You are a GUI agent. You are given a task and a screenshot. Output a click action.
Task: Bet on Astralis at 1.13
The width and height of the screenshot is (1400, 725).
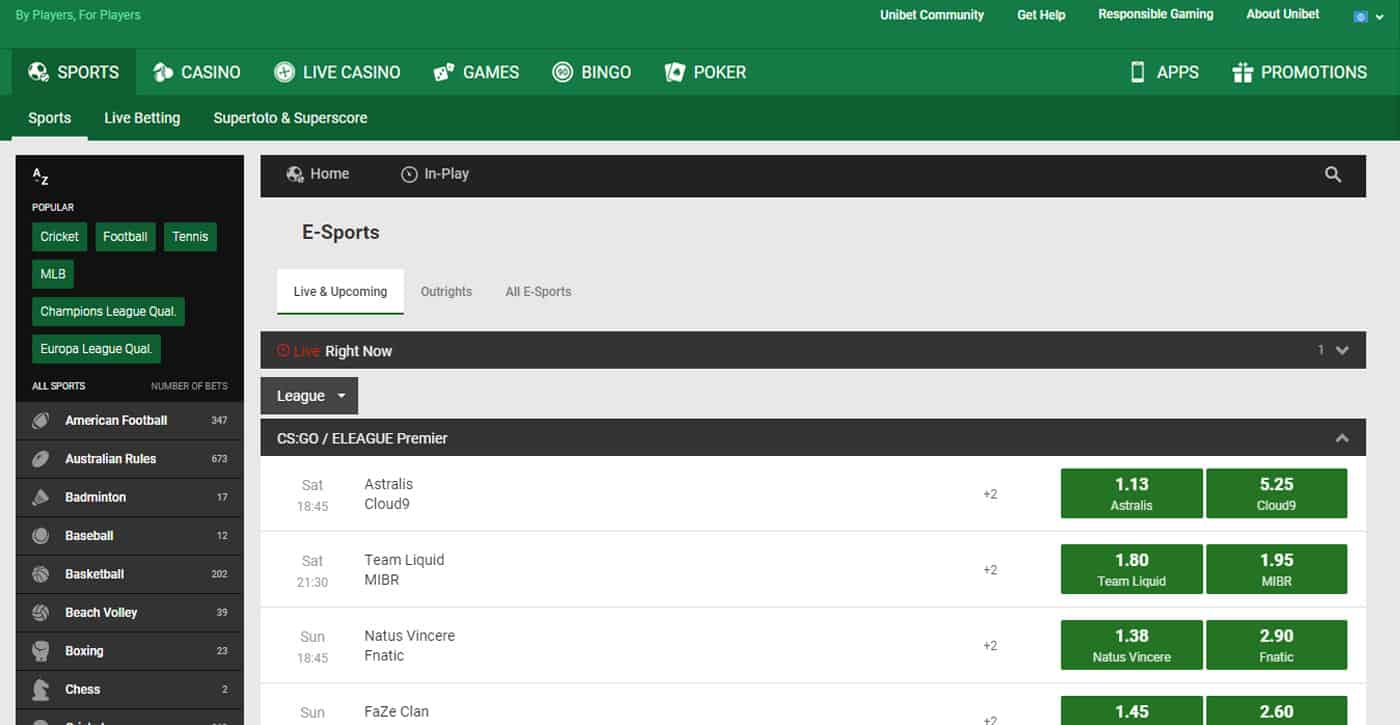tap(1131, 494)
